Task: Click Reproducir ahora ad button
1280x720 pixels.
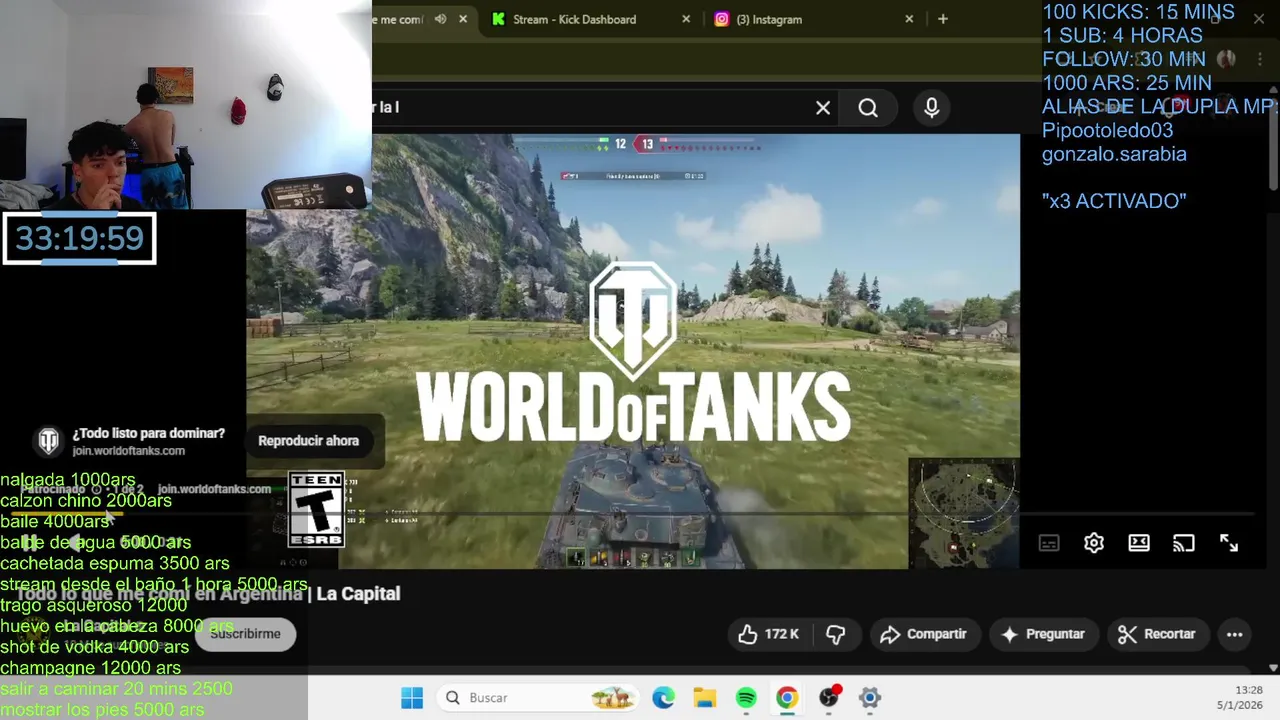Action: (x=308, y=441)
